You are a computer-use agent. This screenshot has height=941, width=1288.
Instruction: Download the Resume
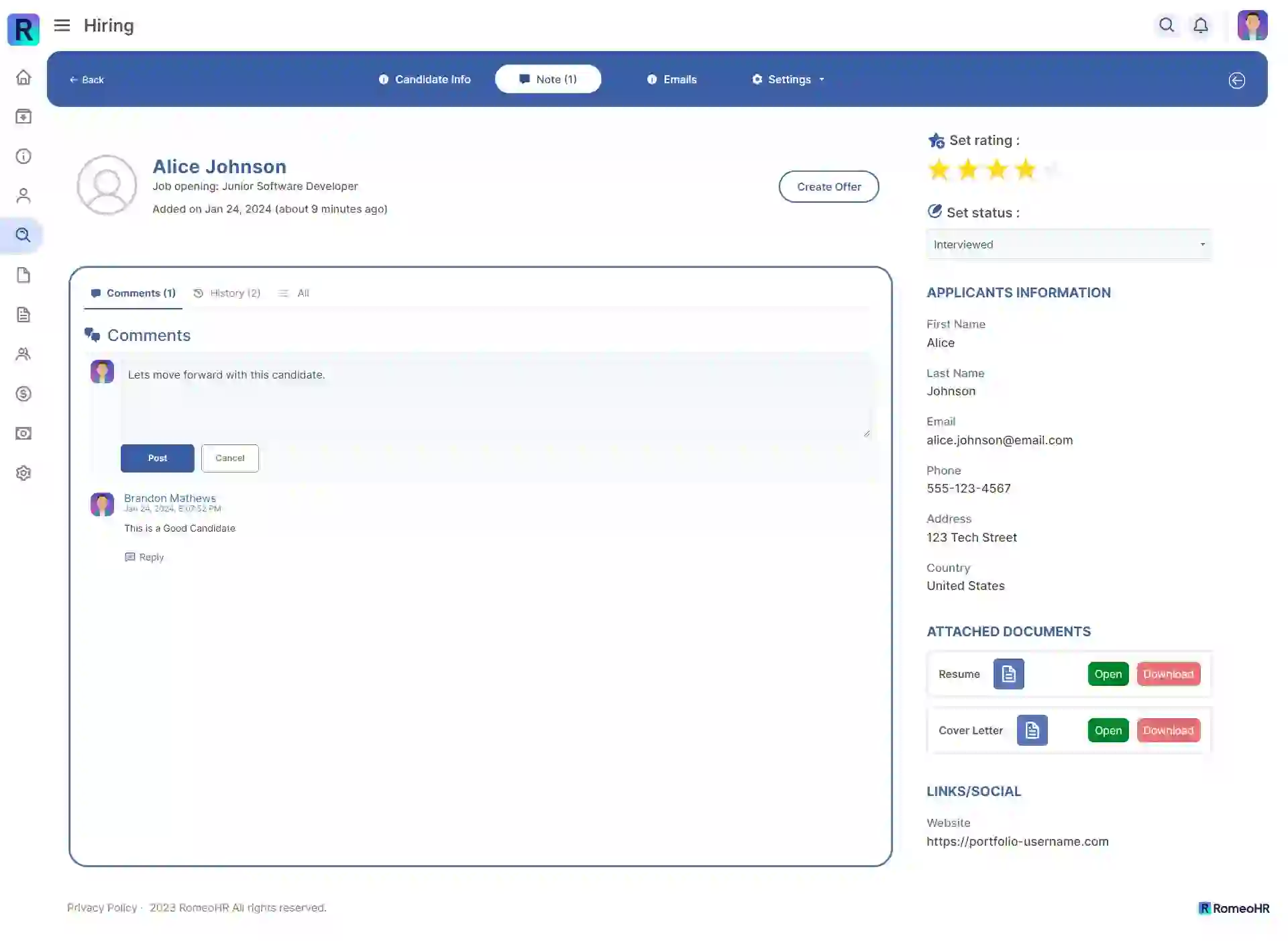[1169, 674]
